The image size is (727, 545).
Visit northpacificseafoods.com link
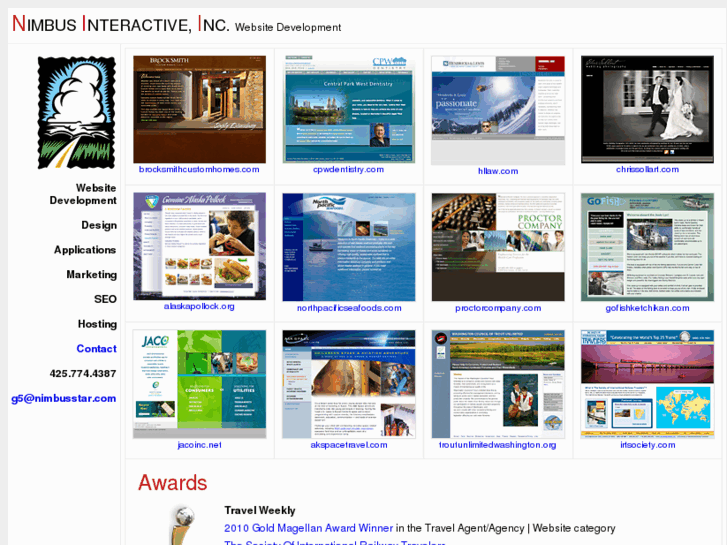(349, 308)
